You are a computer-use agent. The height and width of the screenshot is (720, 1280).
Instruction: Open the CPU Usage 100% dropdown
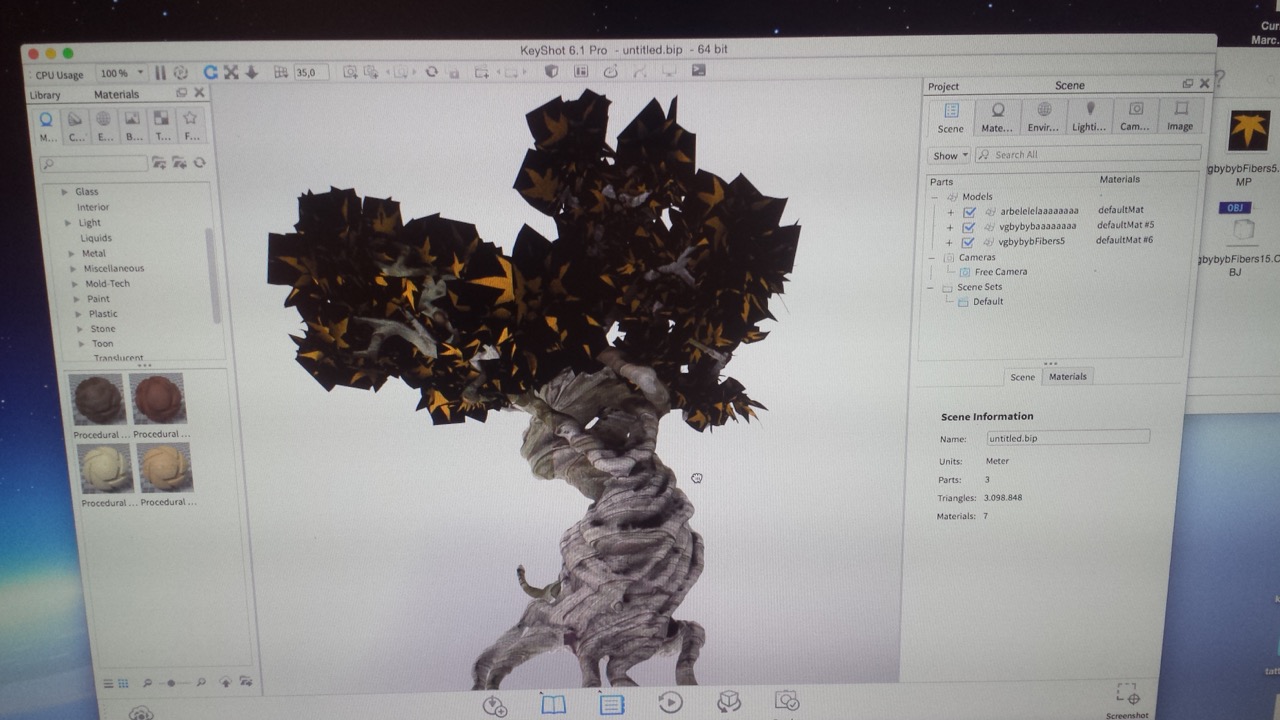(120, 74)
